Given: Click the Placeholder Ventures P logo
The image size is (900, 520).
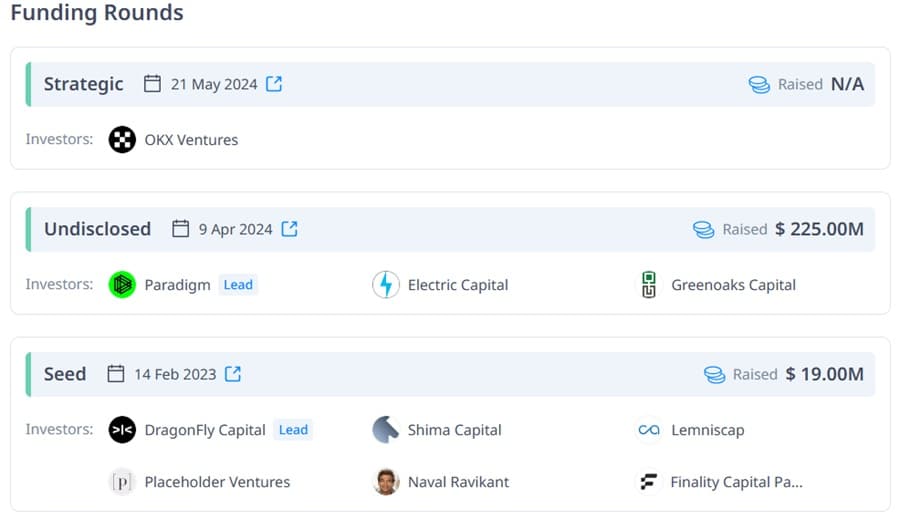Looking at the screenshot, I should point(122,482).
